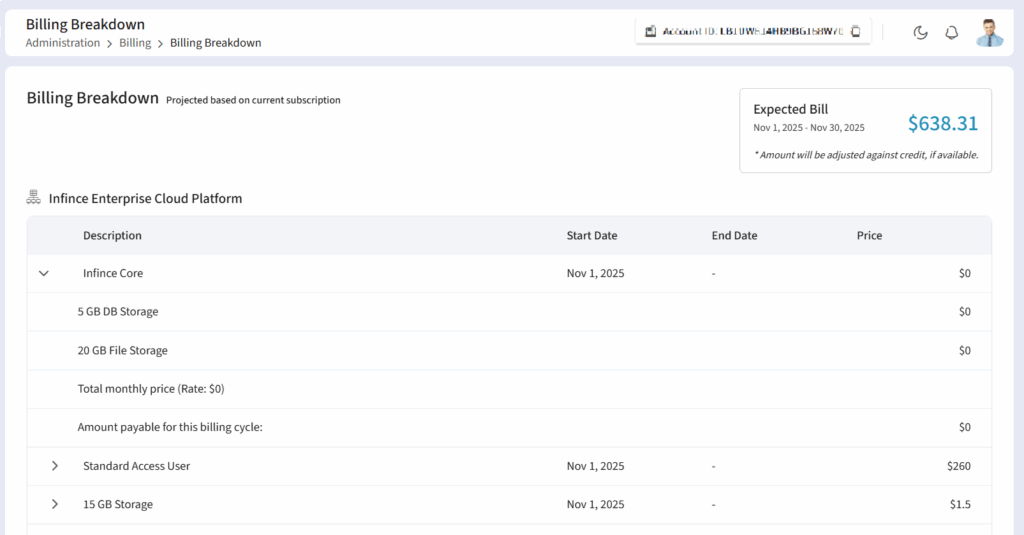Screen dimensions: 1024x535
Task: Click the account badge icon left of Account ID
Action: pyautogui.click(x=650, y=31)
